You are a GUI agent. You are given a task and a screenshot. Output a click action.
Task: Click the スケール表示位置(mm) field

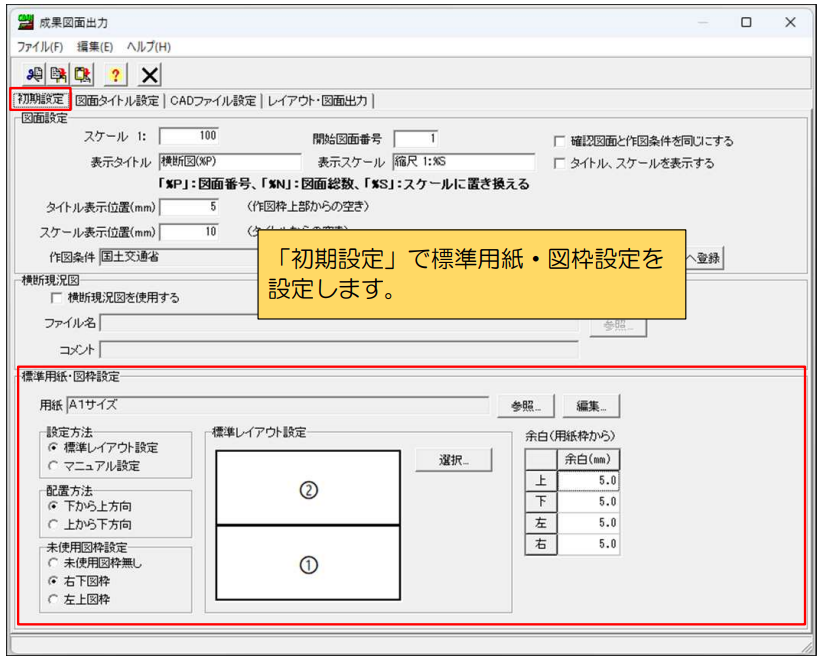(189, 232)
